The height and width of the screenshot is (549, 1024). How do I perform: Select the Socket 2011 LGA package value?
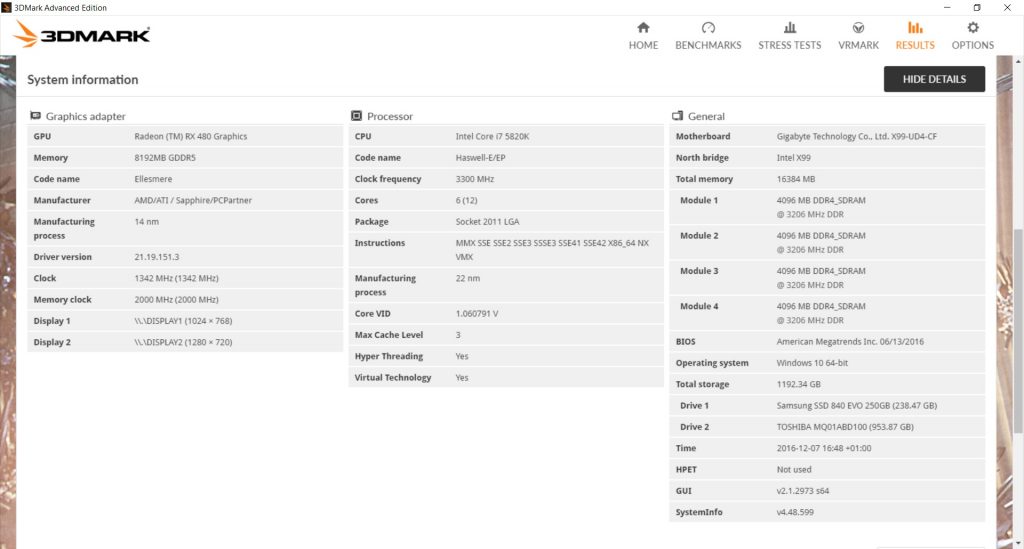487,221
